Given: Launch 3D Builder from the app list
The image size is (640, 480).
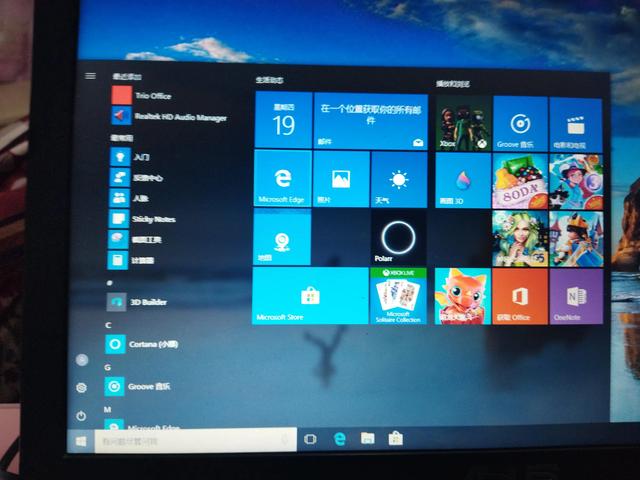Looking at the screenshot, I should [137, 302].
